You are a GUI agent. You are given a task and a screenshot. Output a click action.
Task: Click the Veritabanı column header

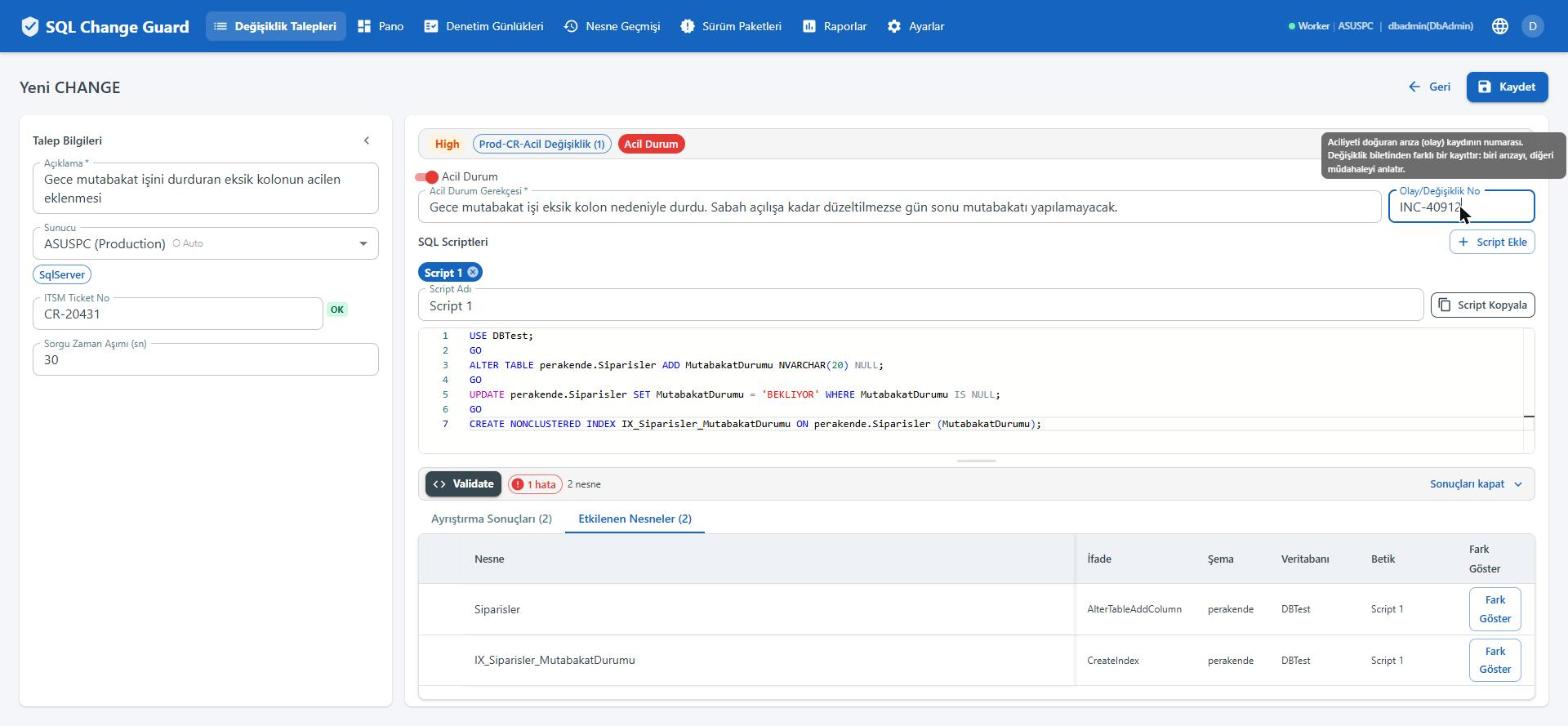(x=1305, y=559)
